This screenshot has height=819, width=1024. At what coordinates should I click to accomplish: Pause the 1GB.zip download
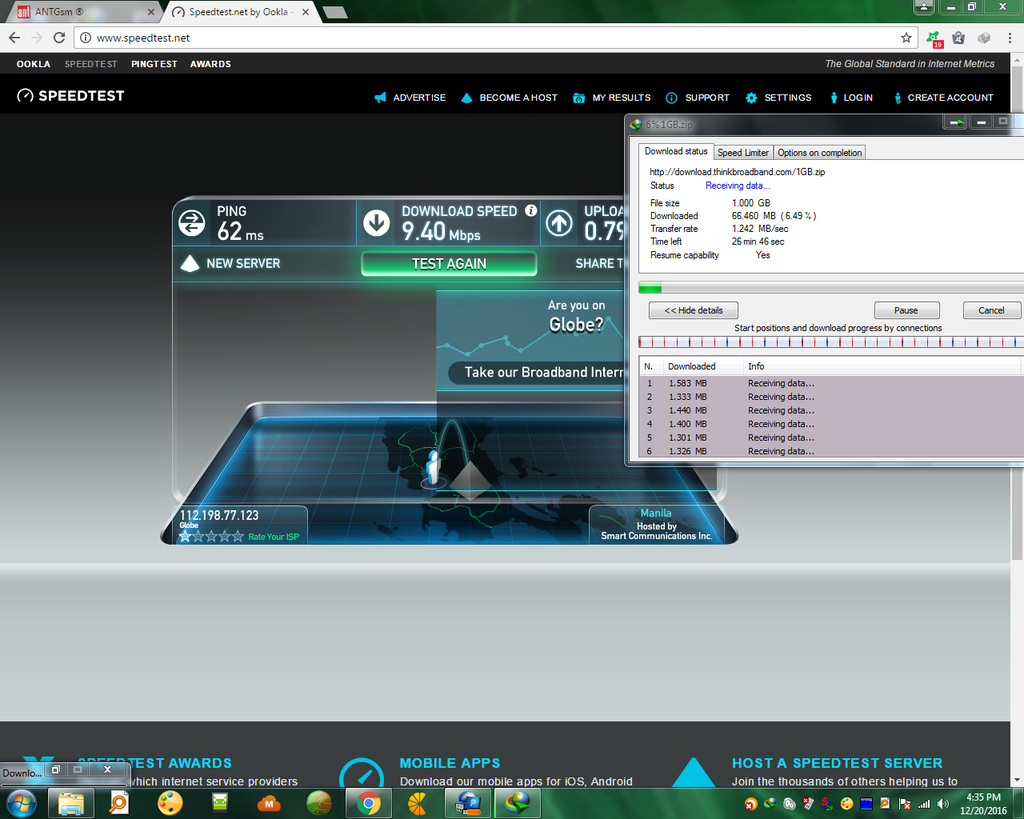pyautogui.click(x=906, y=310)
